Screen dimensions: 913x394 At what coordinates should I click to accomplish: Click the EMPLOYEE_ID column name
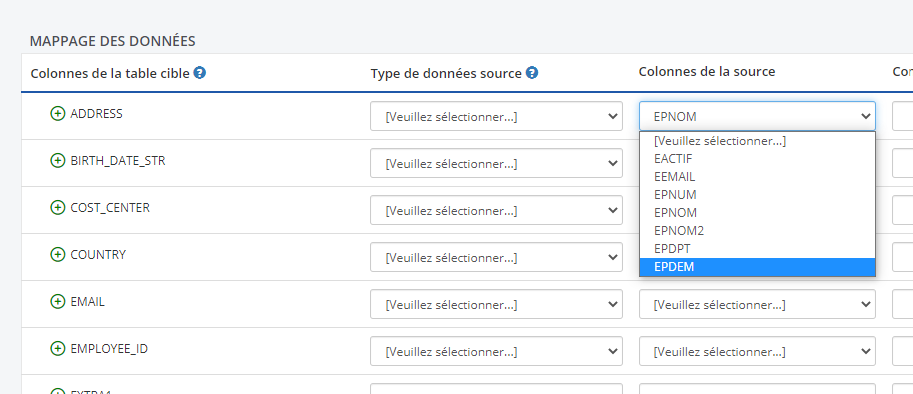[109, 349]
